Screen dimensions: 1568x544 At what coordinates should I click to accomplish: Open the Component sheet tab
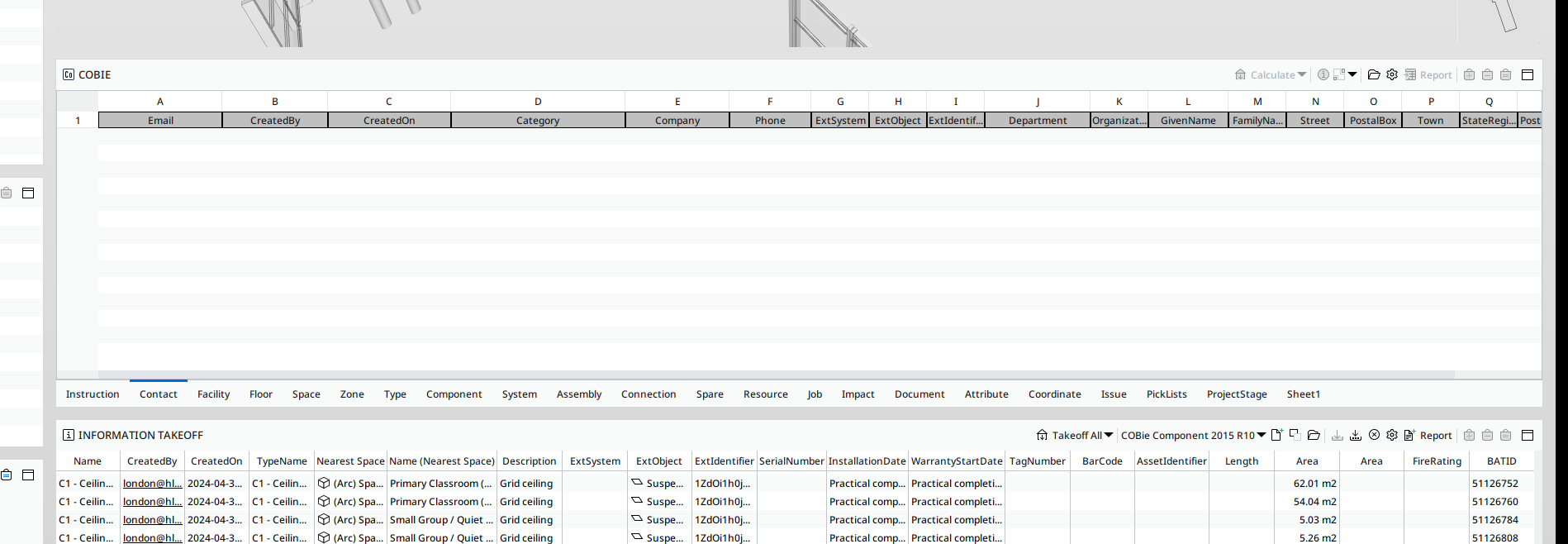click(454, 394)
